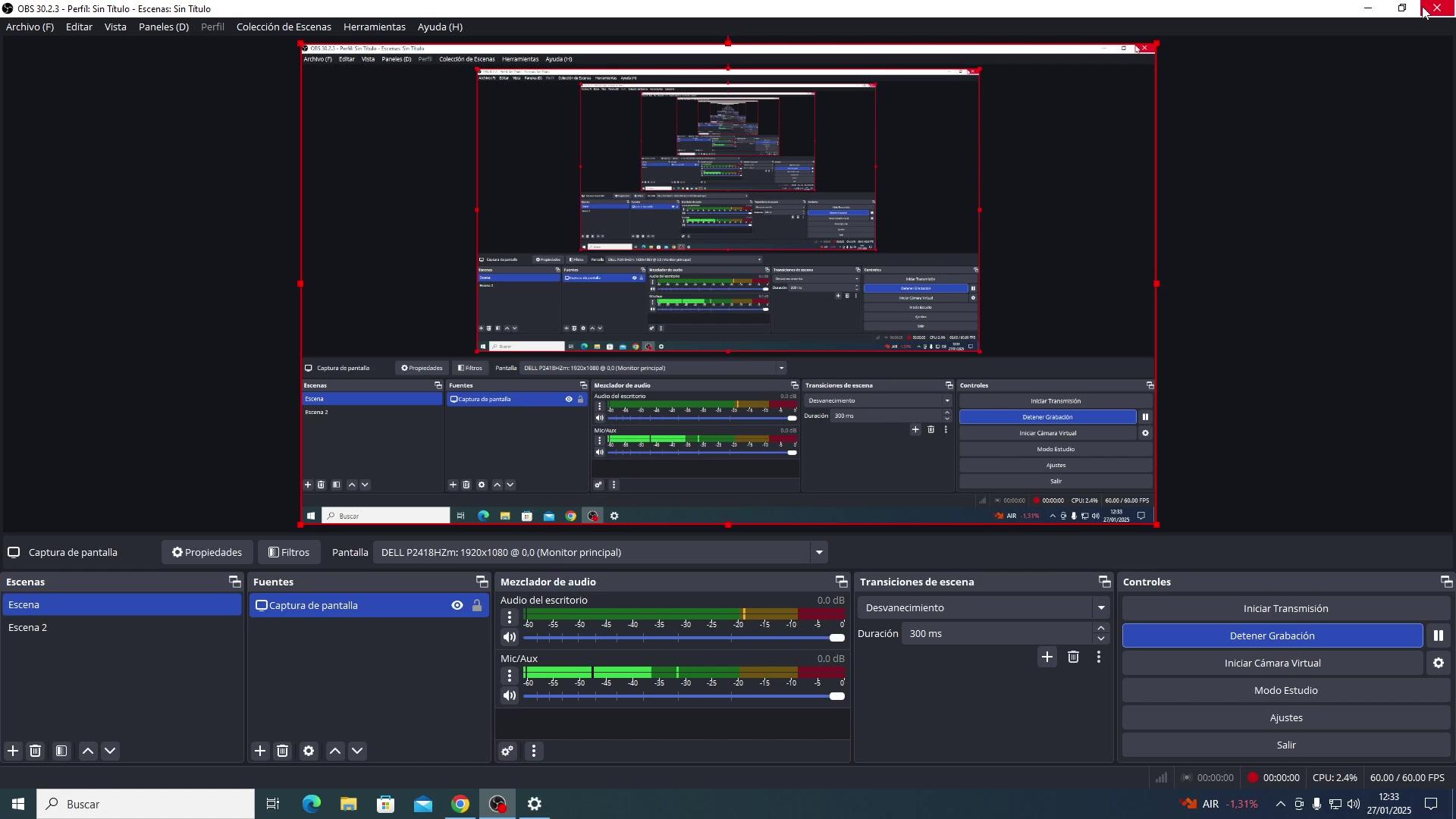Viewport: 1456px width, 819px height.
Task: Open the Herramientas menu
Action: (374, 27)
